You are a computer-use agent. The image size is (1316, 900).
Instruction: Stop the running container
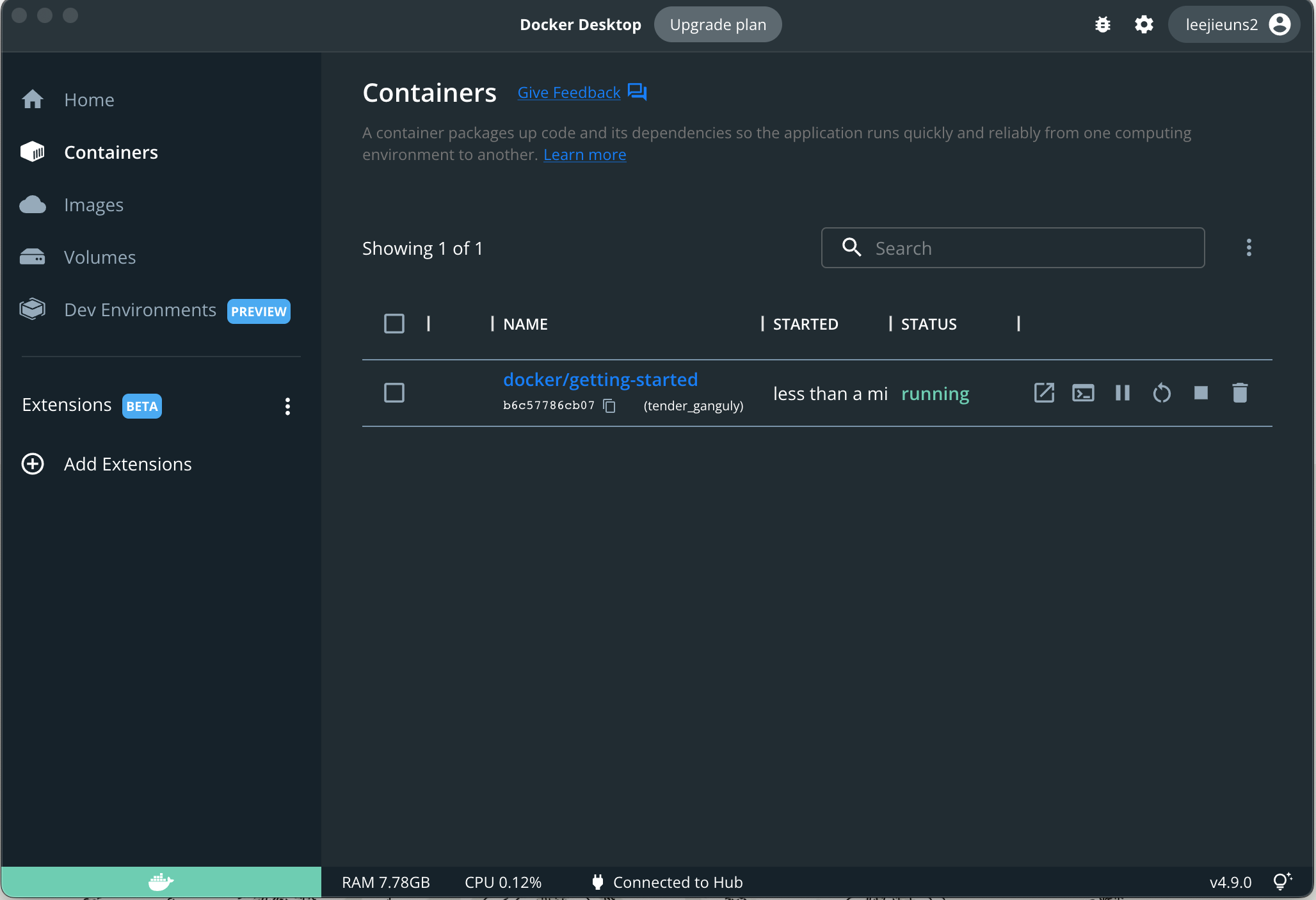pyautogui.click(x=1201, y=393)
